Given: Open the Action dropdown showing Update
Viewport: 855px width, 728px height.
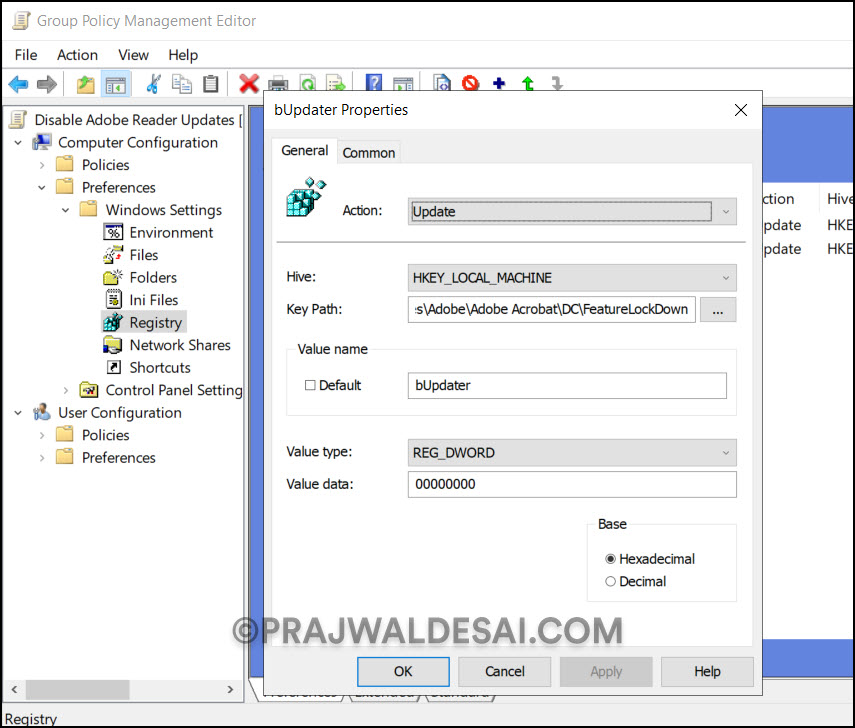Looking at the screenshot, I should click(x=572, y=212).
